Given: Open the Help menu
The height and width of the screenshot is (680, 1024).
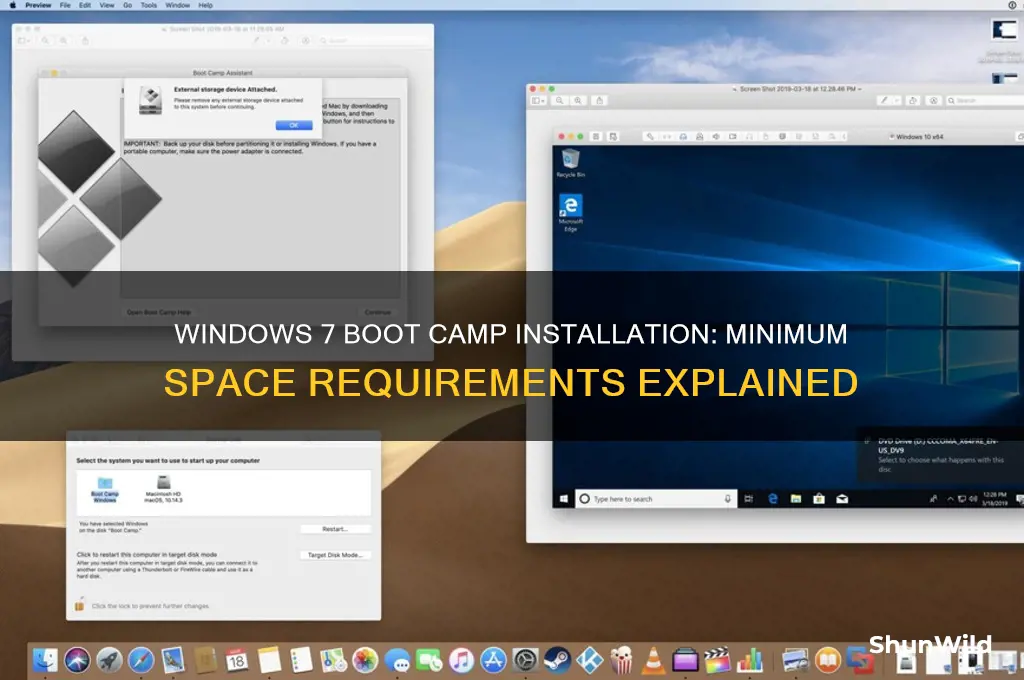Looking at the screenshot, I should click(x=206, y=5).
